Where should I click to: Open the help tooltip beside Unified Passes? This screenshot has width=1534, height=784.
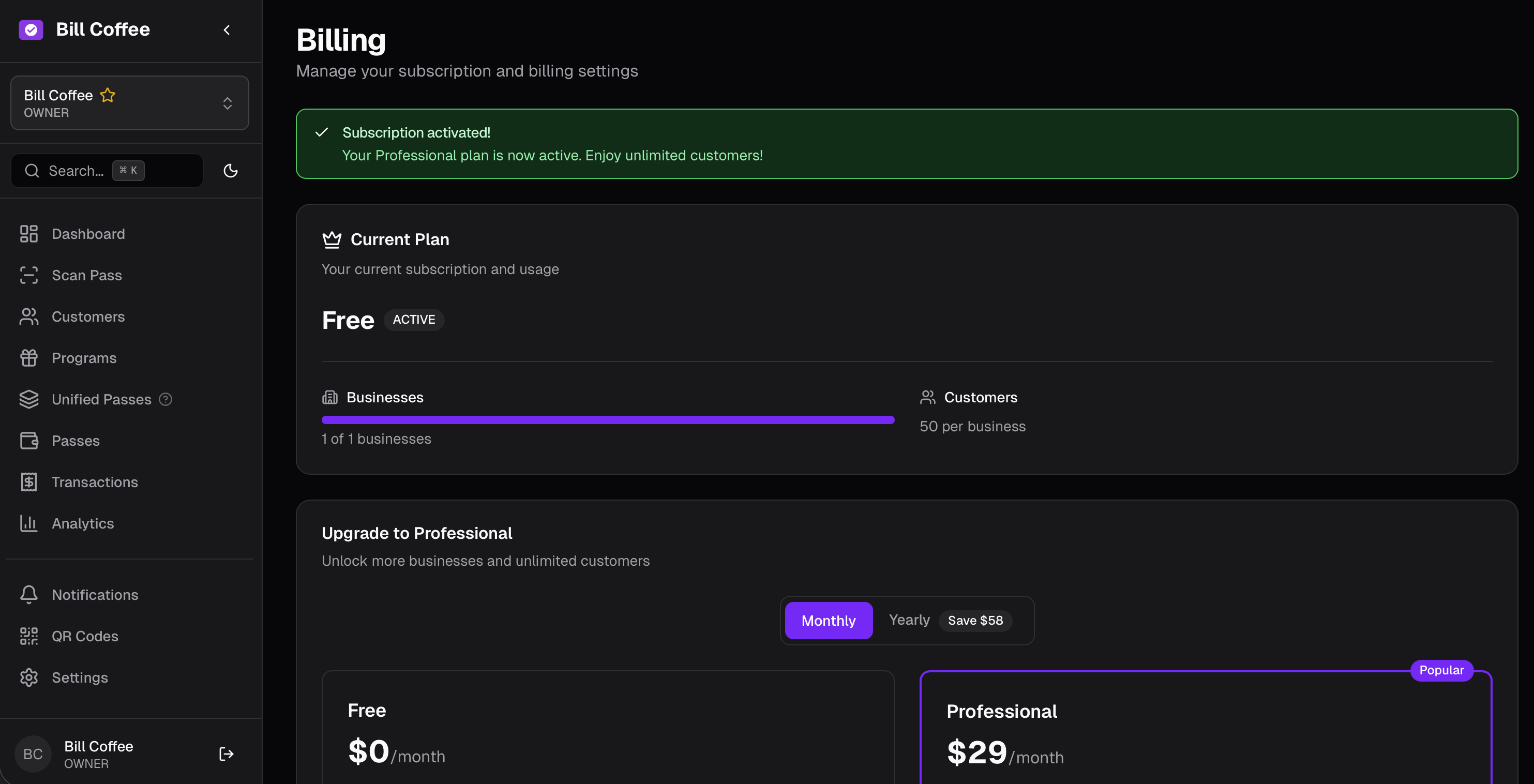[166, 399]
